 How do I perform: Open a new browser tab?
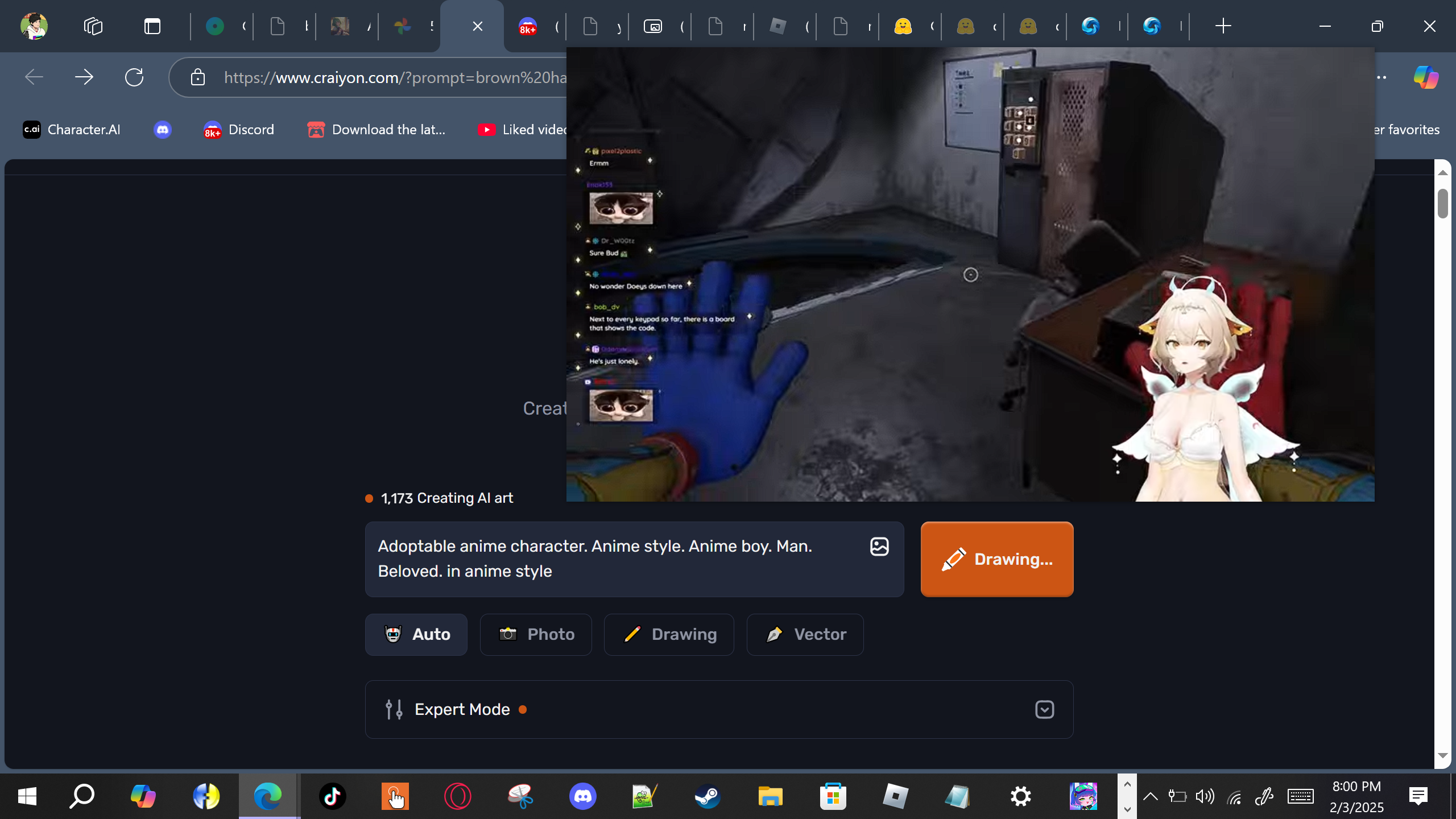click(x=1223, y=26)
